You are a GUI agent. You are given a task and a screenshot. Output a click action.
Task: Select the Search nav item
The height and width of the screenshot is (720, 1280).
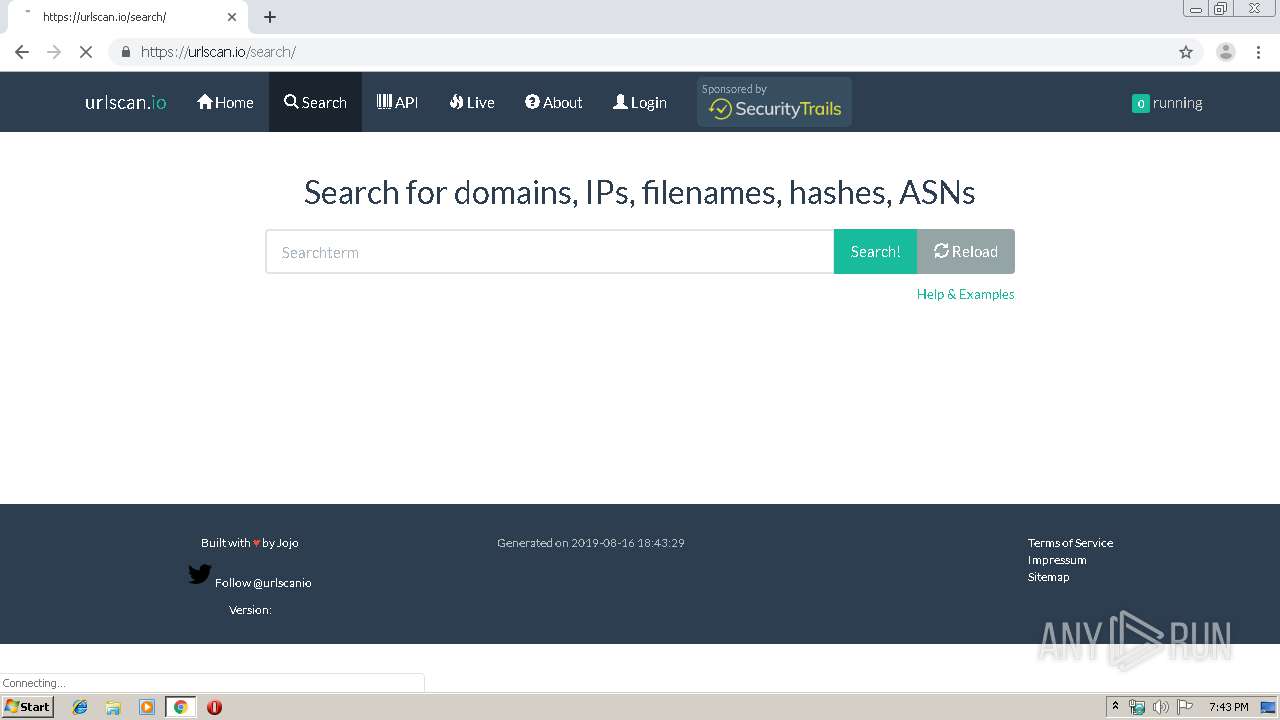pos(315,102)
